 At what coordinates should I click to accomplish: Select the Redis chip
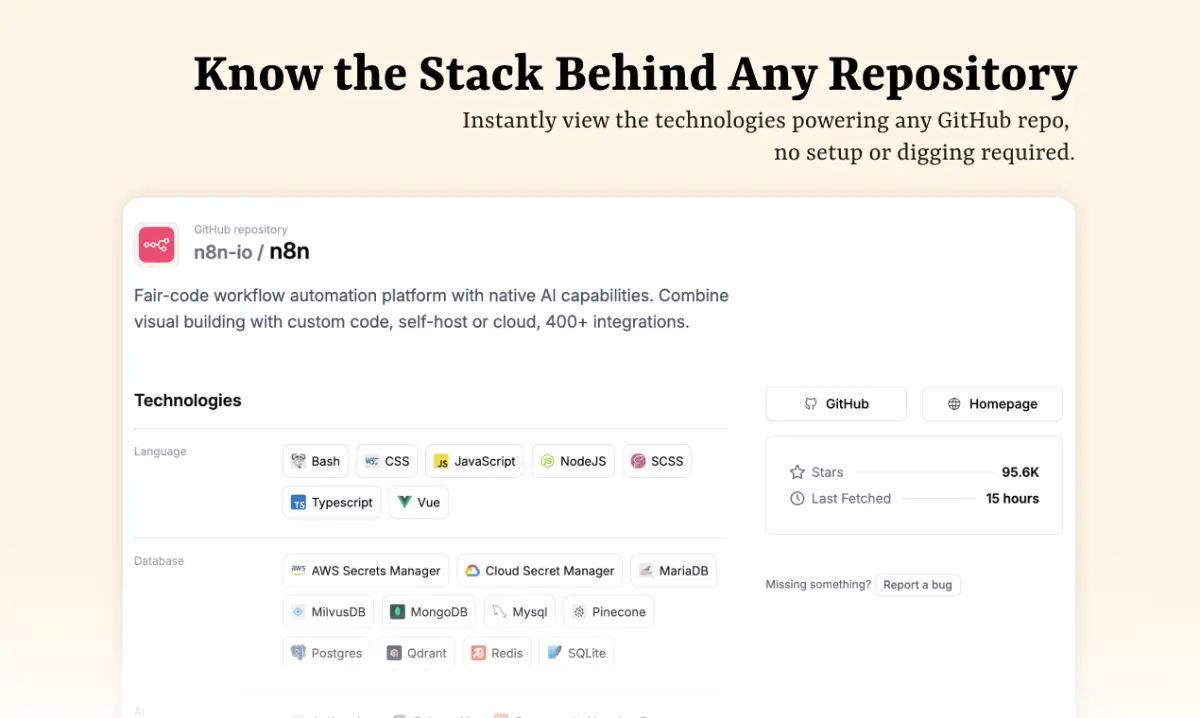tap(497, 652)
